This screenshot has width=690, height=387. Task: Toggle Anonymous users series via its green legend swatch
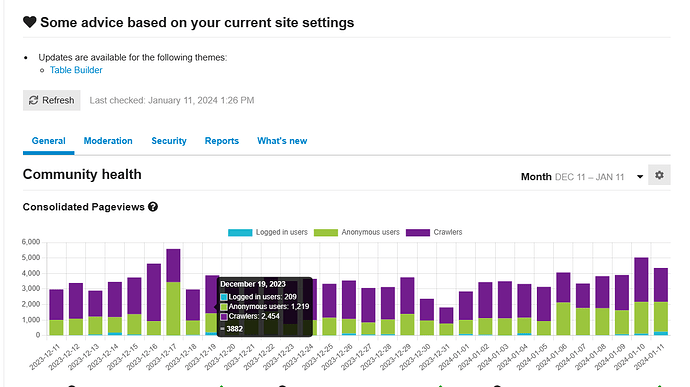[326, 232]
